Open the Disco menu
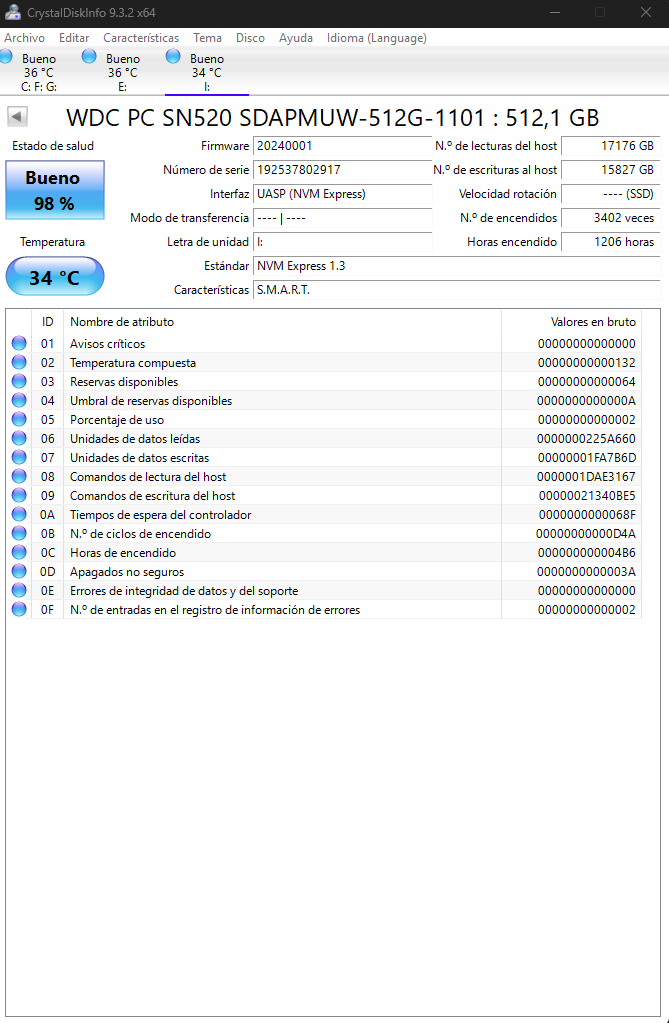Image resolution: width=669 pixels, height=1023 pixels. [250, 38]
